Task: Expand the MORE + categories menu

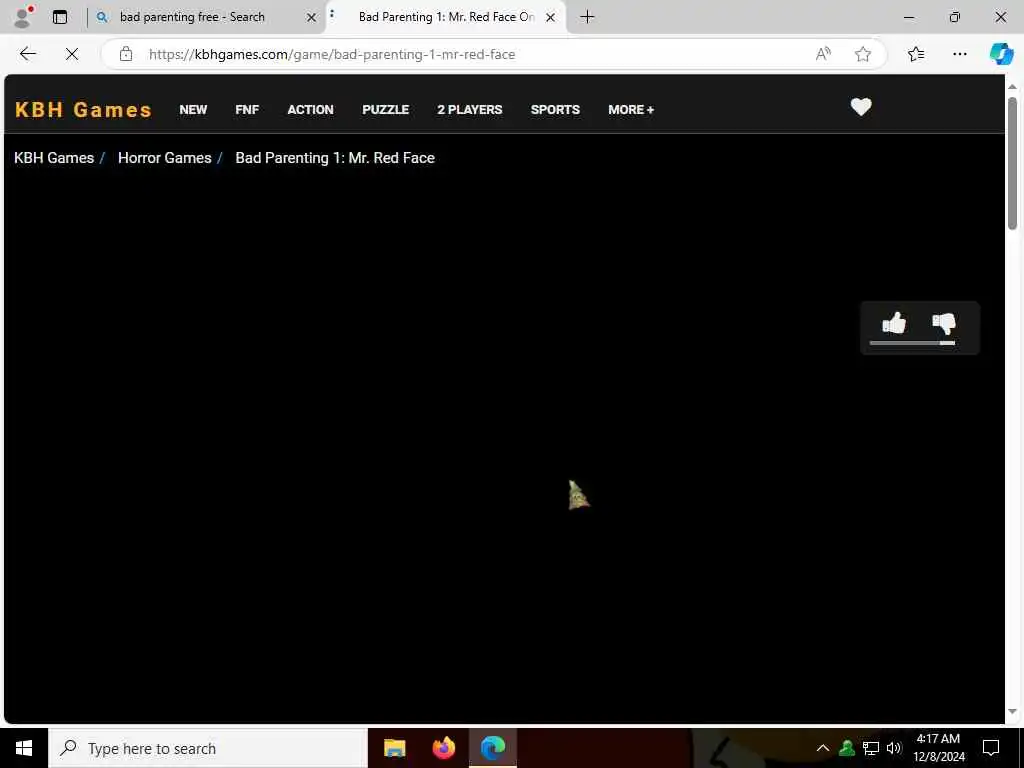Action: click(631, 110)
